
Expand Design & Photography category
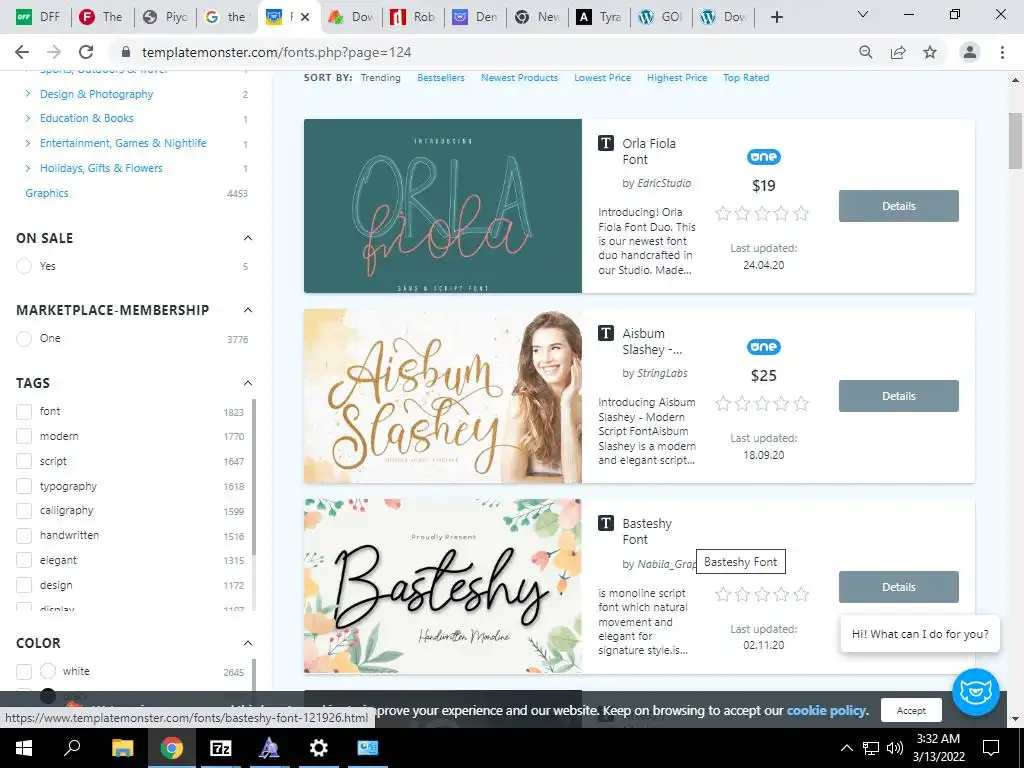pyautogui.click(x=27, y=94)
